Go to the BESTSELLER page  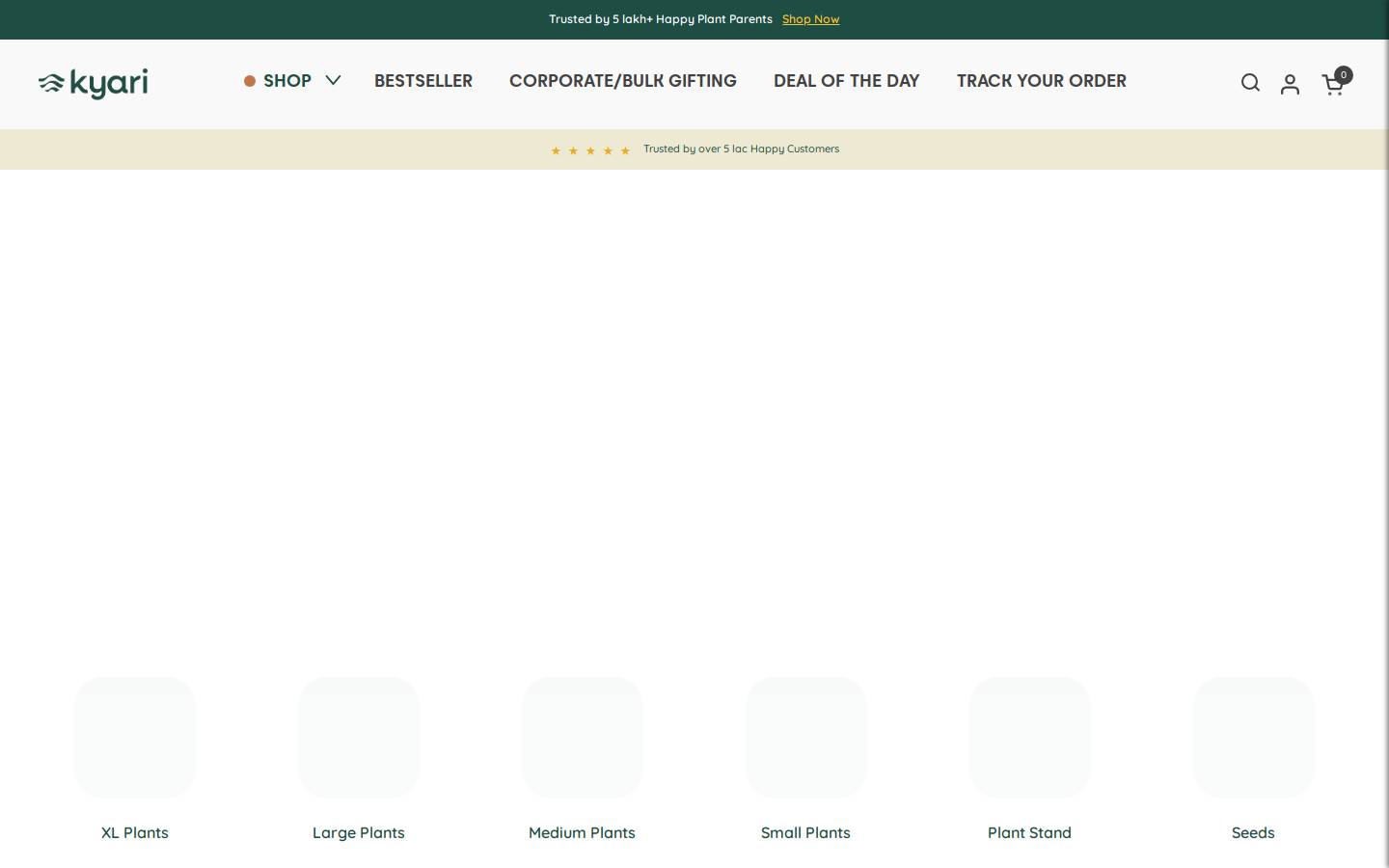coord(423,81)
